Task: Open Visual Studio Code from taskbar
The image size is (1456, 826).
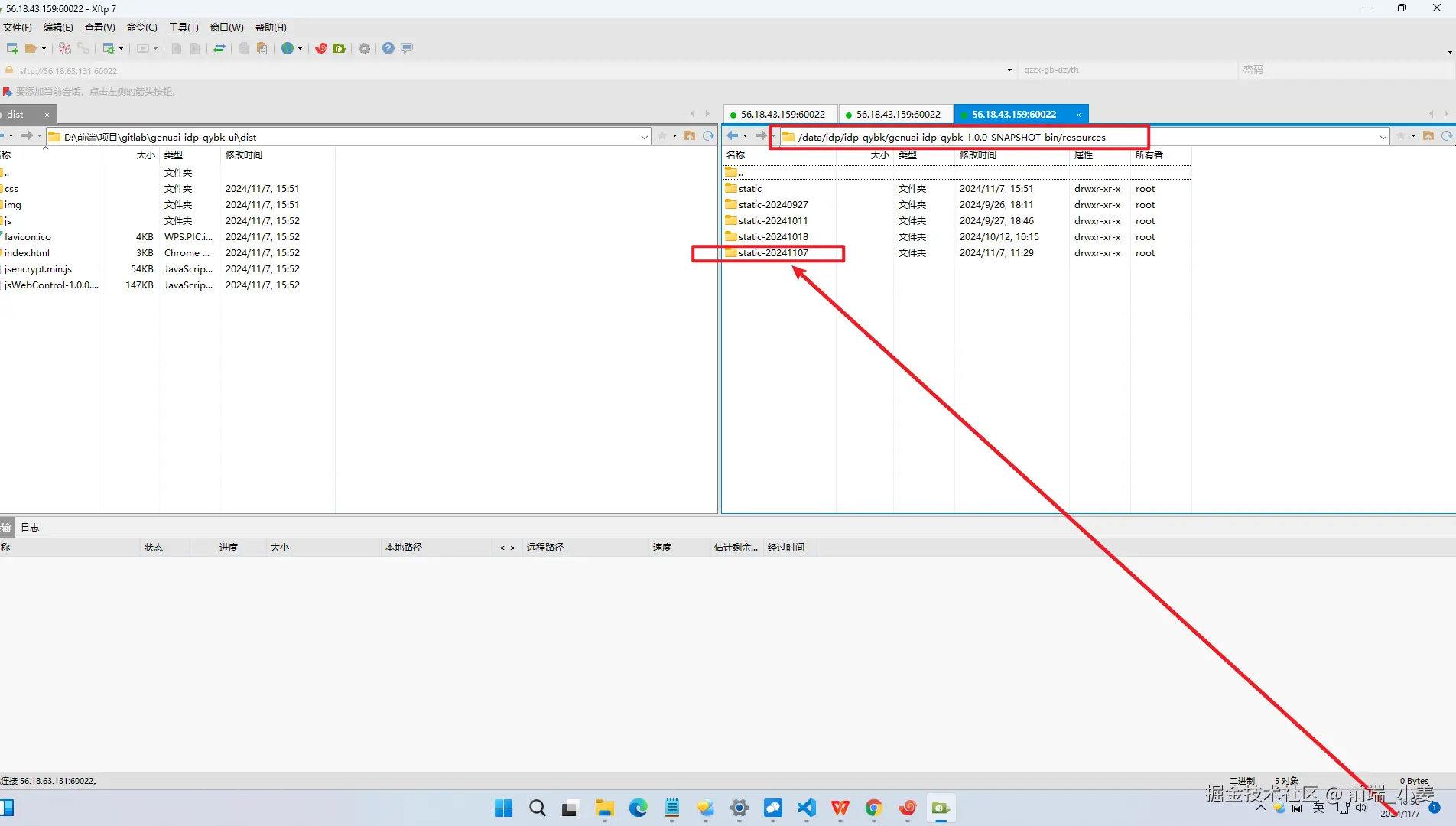Action: 806,808
